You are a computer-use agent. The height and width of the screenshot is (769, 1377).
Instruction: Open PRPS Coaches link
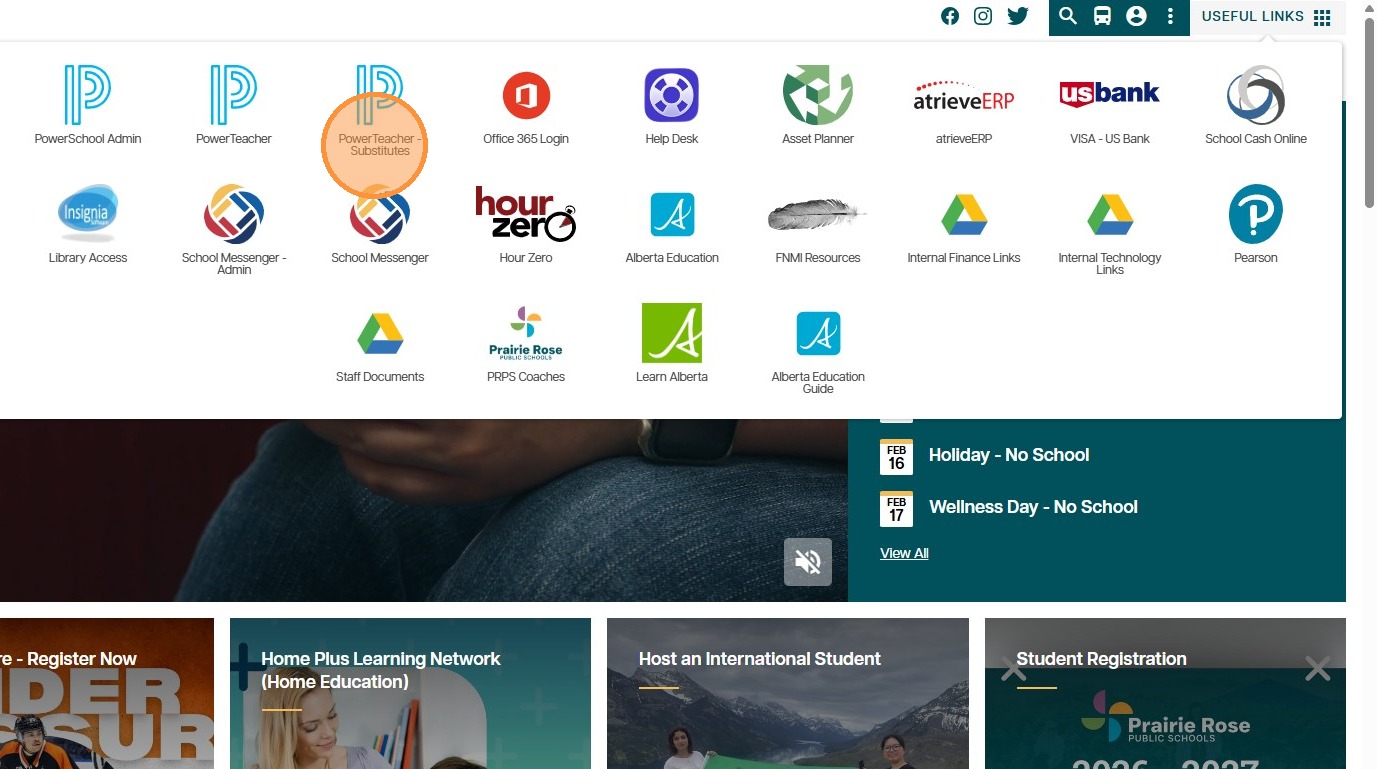coord(526,343)
